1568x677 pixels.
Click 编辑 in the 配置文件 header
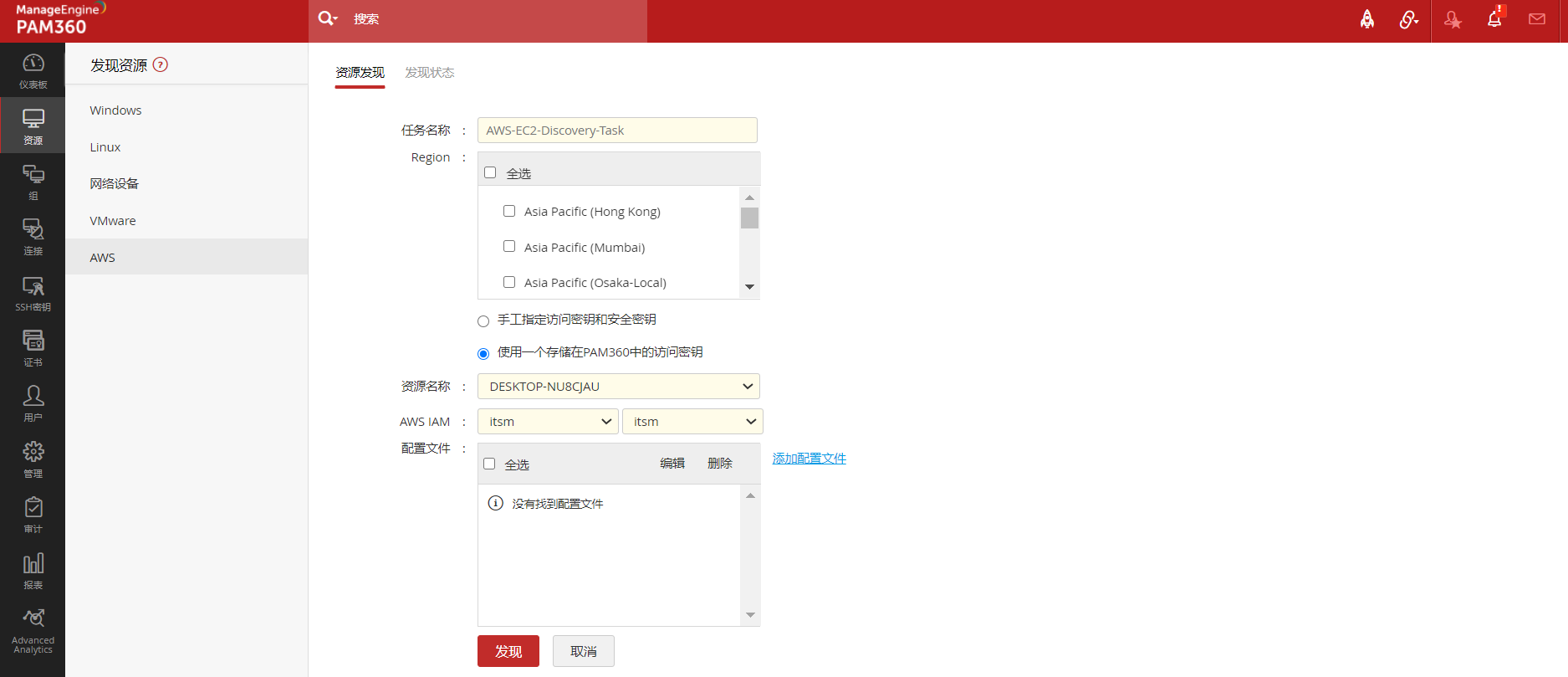672,464
